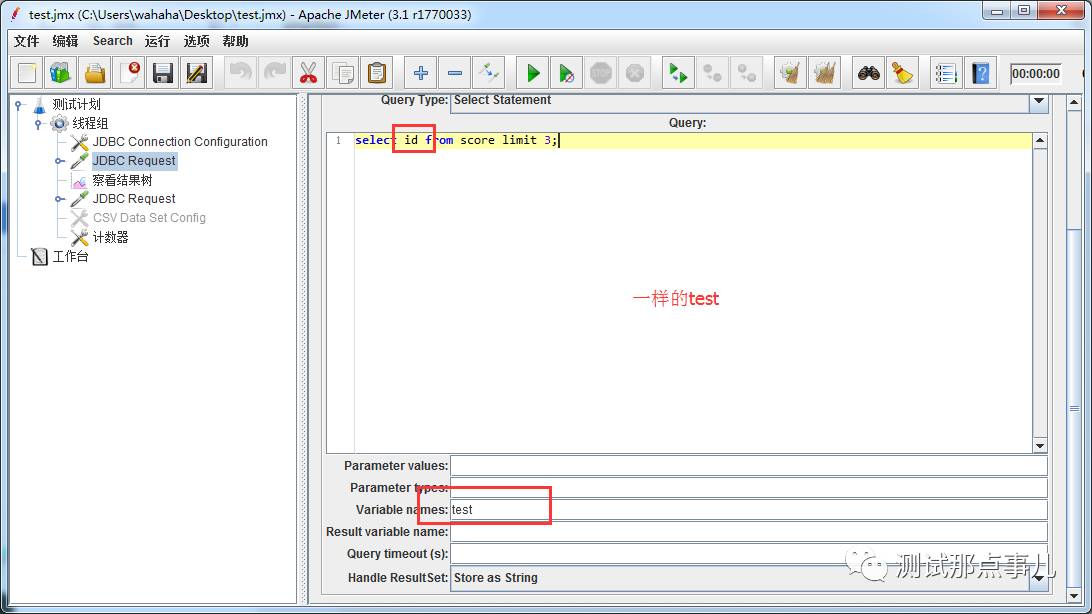Open the 帮助 menu
The image size is (1092, 614).
pos(235,41)
